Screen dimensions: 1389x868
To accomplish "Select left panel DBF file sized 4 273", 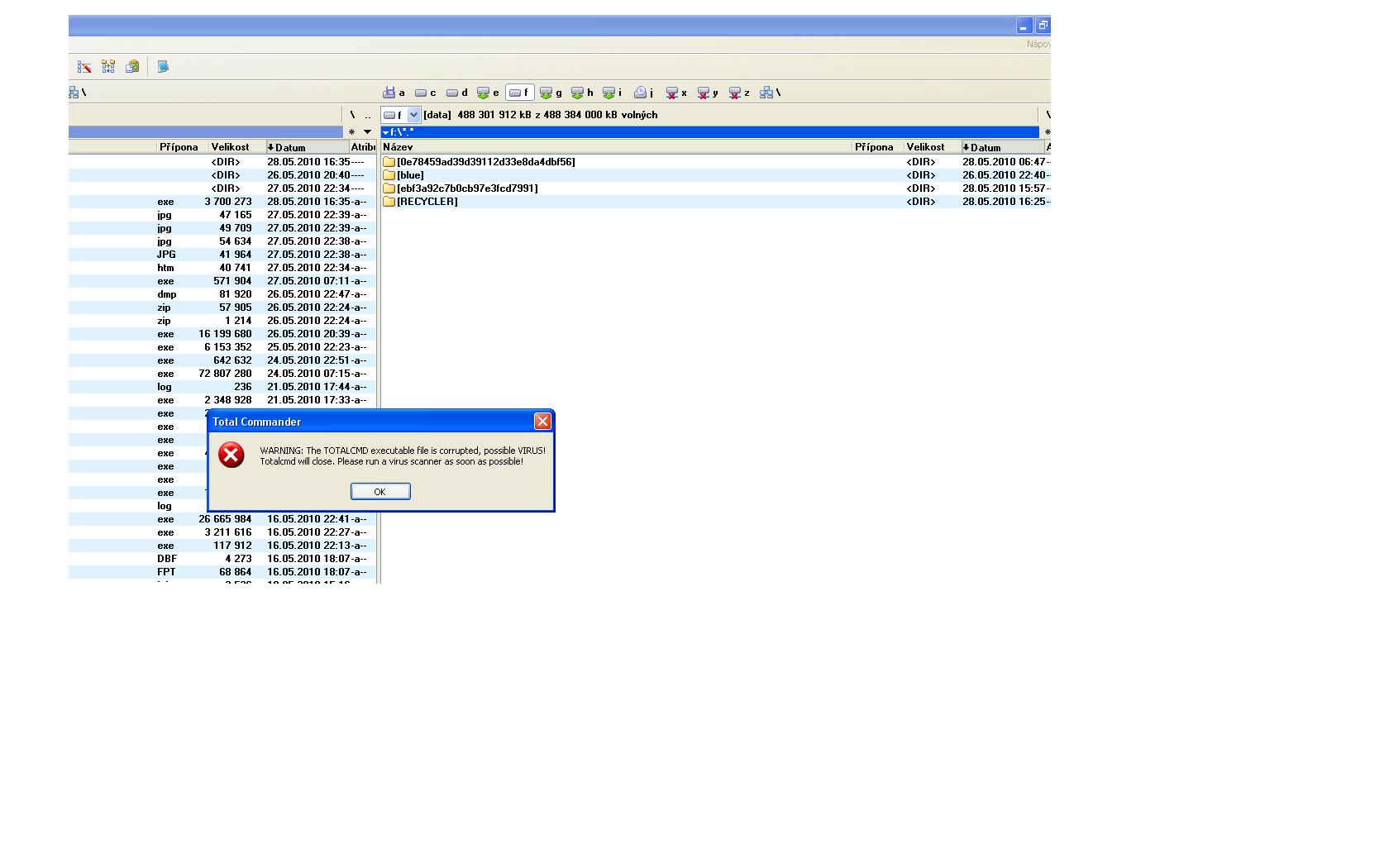I will point(222,559).
